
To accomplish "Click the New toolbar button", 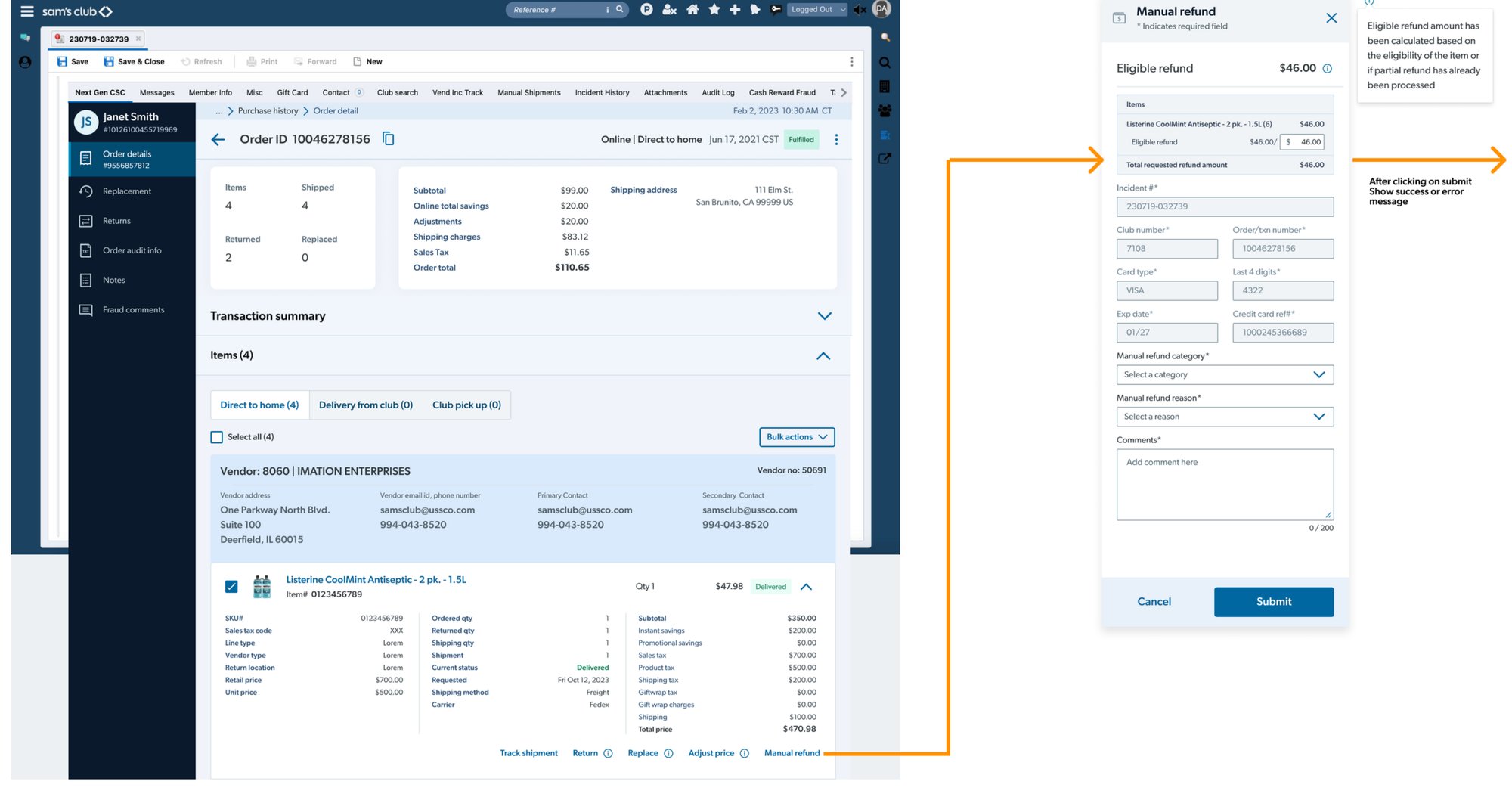I will pyautogui.click(x=367, y=62).
